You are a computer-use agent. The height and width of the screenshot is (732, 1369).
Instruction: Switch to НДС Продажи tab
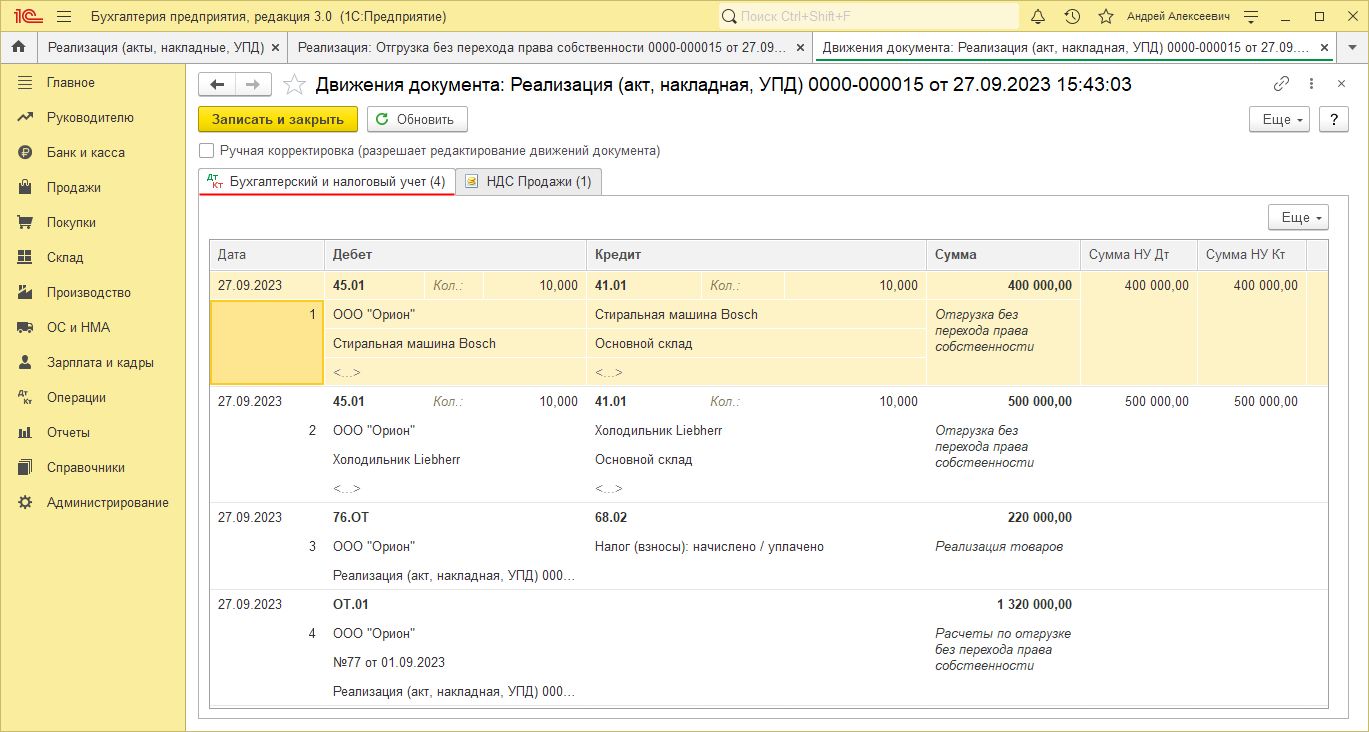coord(529,182)
